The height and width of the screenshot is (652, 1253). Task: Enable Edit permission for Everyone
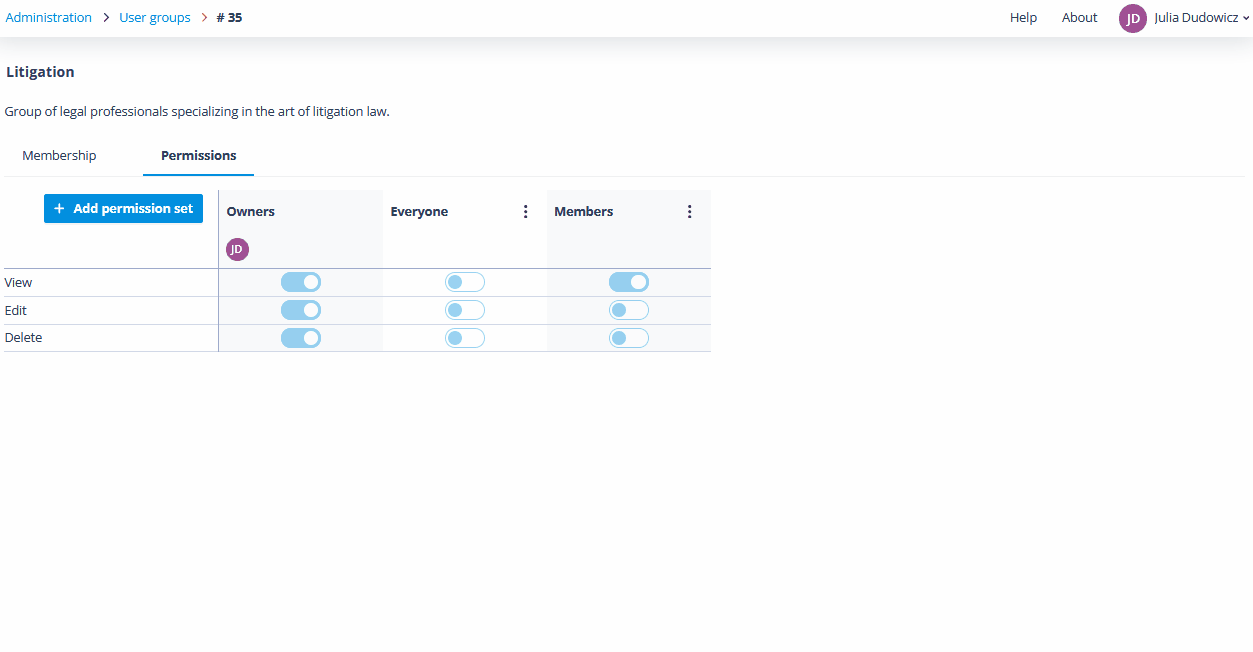[465, 310]
